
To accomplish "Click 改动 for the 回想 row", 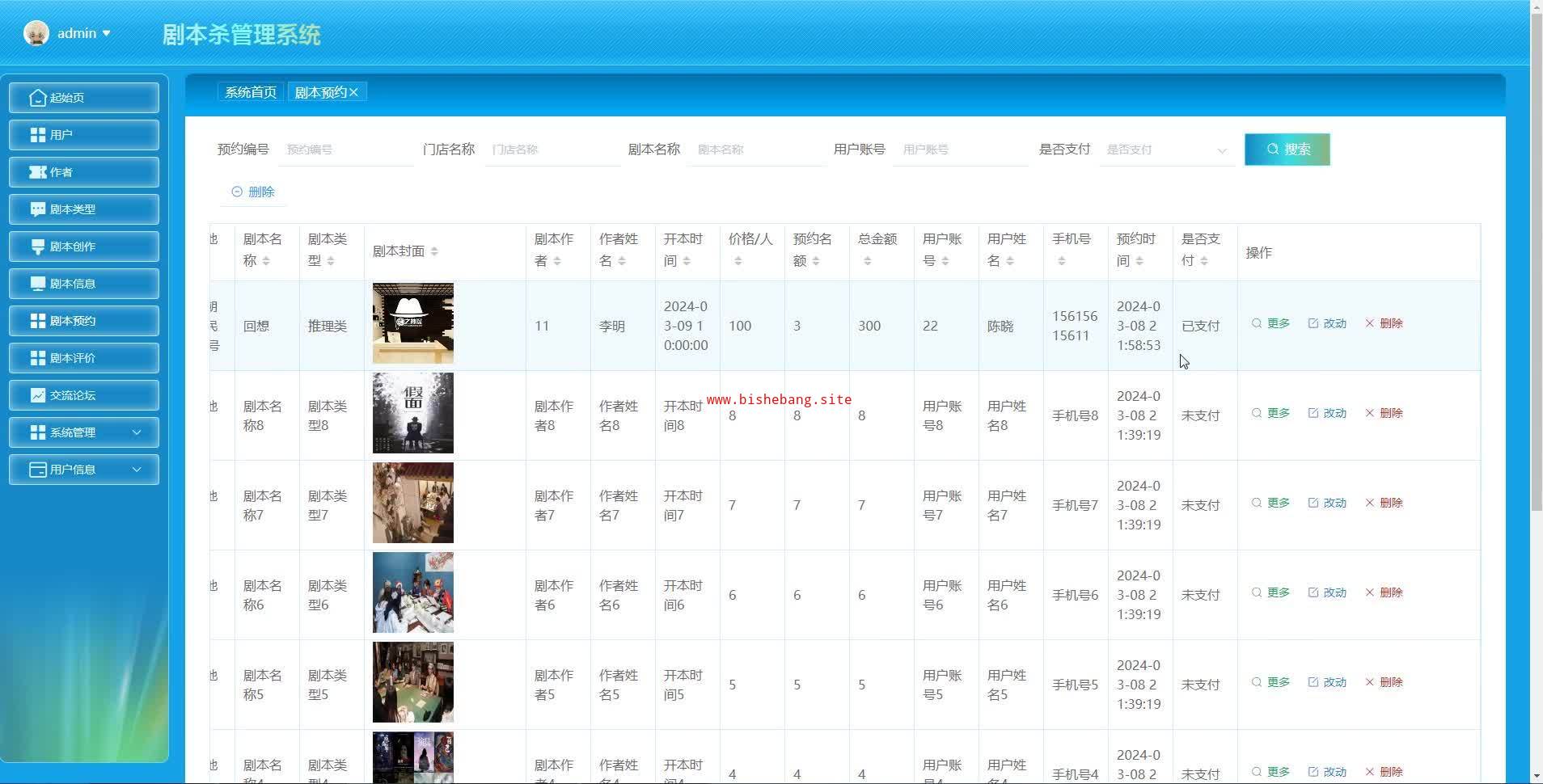I will [1327, 323].
